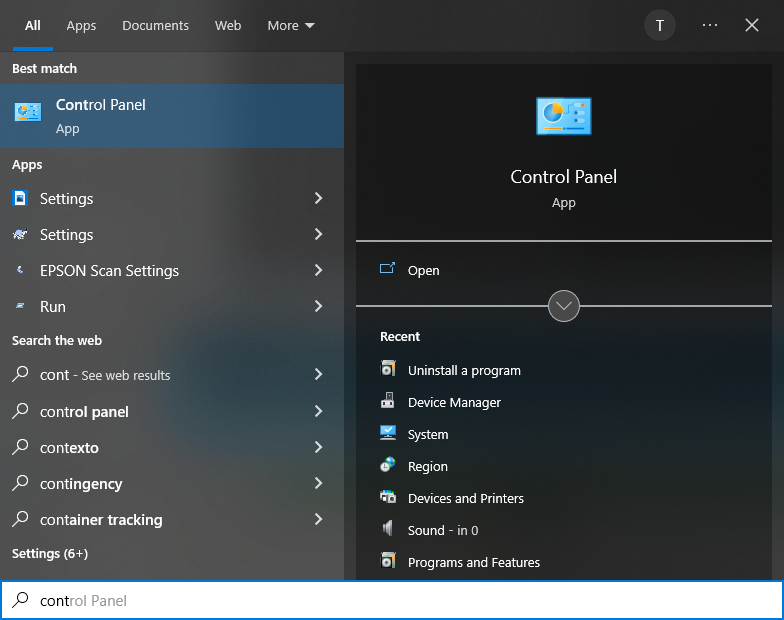Expand the Run result arrow

(318, 306)
